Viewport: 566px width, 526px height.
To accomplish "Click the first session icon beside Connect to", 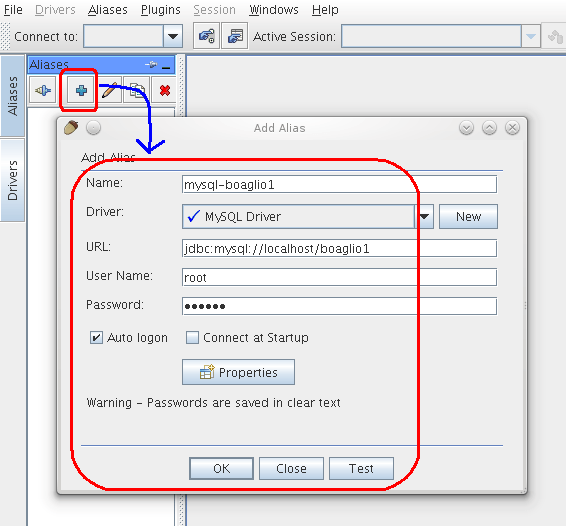I will (206, 36).
